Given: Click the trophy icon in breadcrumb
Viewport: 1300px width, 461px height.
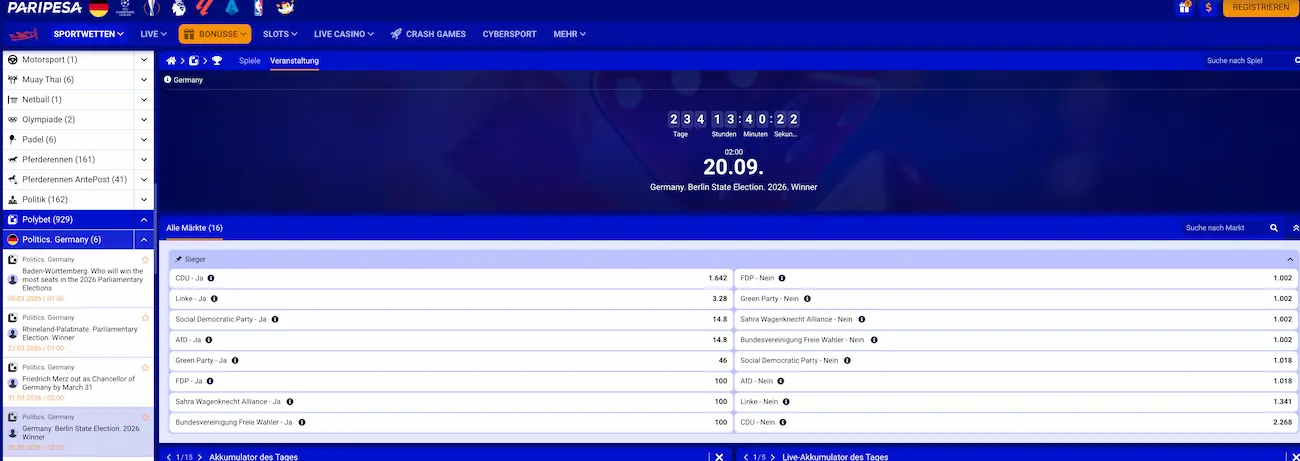Looking at the screenshot, I should pos(217,61).
